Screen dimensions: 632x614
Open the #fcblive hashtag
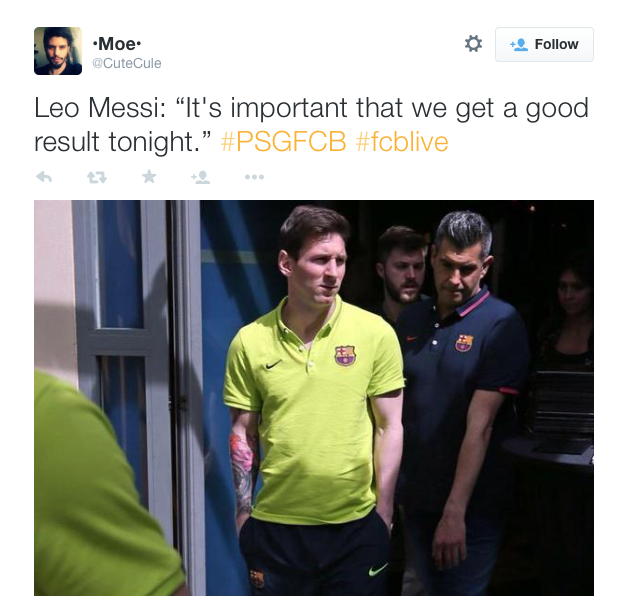[x=402, y=142]
